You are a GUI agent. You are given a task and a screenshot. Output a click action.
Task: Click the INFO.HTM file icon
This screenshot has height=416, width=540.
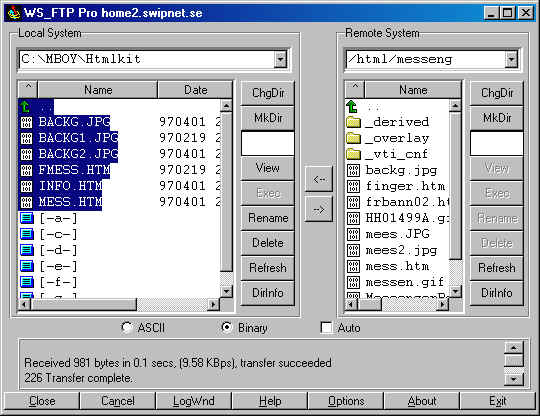pyautogui.click(x=26, y=186)
